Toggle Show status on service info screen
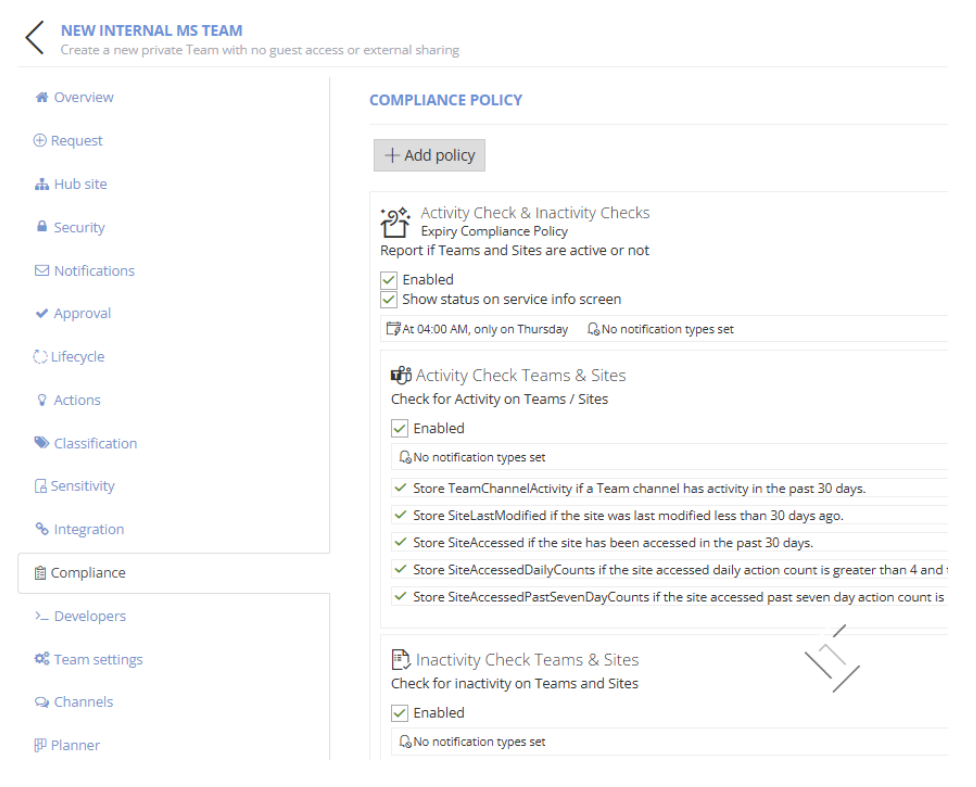 click(389, 299)
